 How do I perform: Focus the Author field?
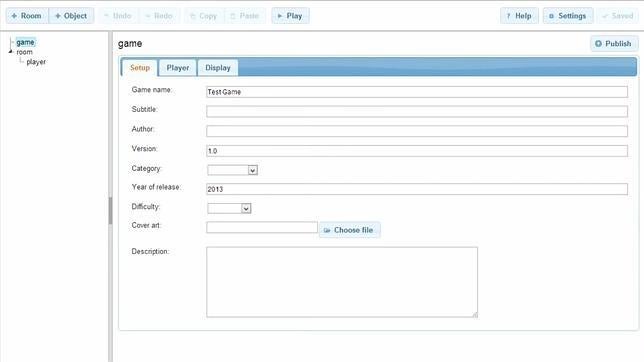(x=417, y=131)
